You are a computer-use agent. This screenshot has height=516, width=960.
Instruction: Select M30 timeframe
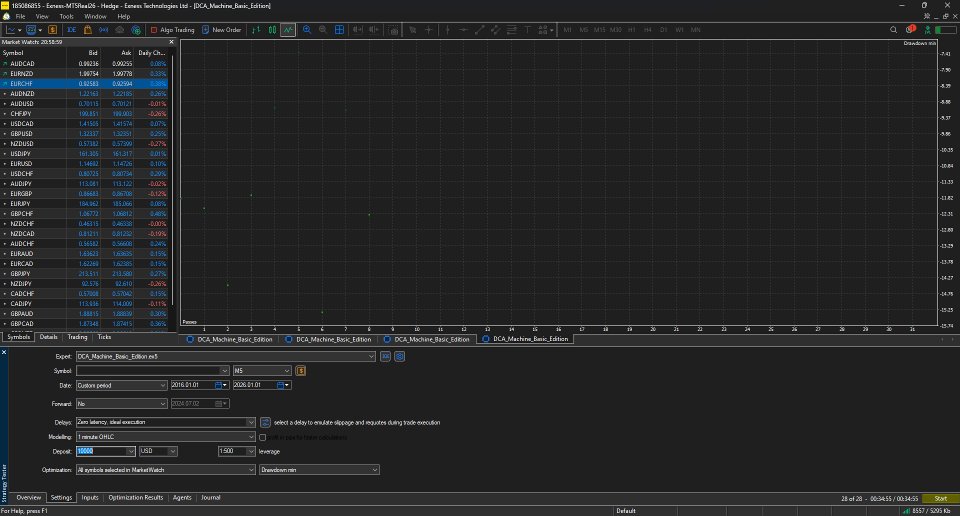(x=615, y=29)
